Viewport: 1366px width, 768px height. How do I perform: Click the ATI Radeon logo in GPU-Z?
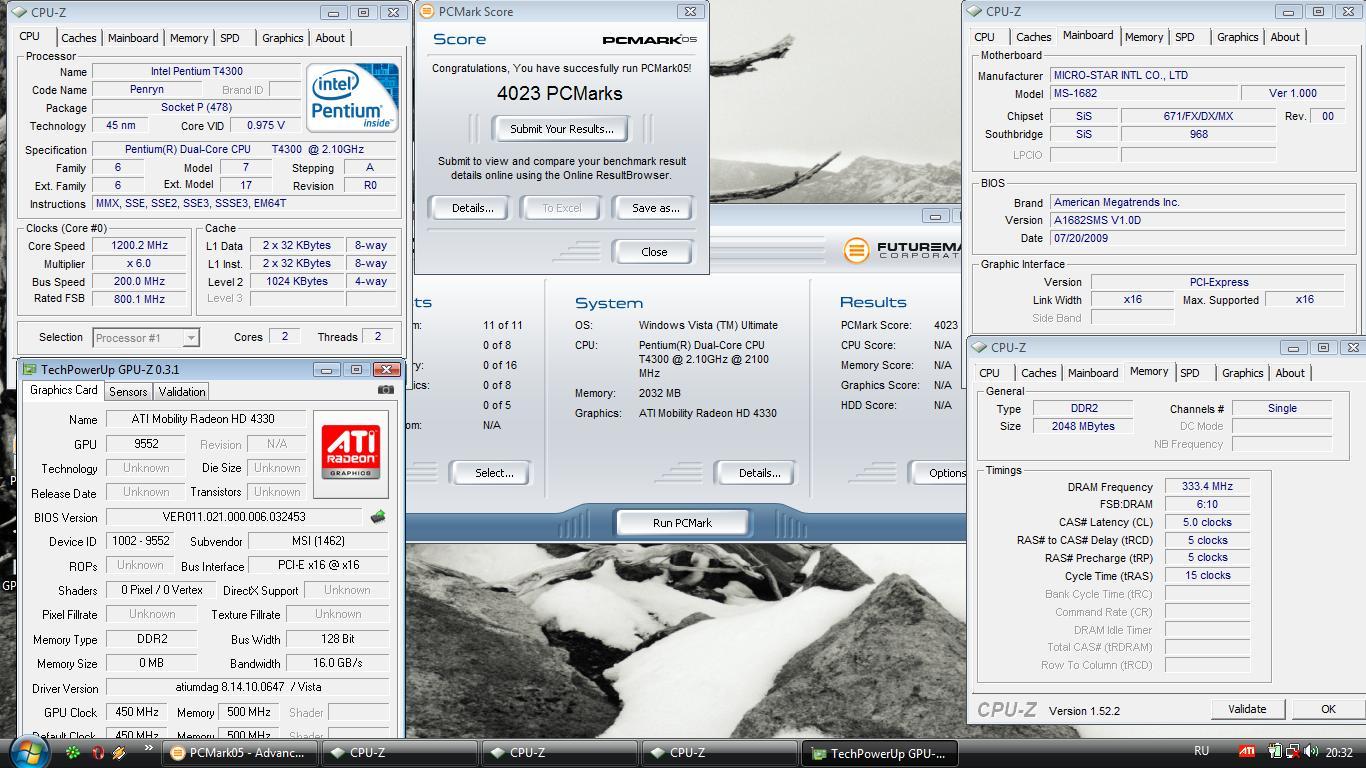pyautogui.click(x=351, y=453)
